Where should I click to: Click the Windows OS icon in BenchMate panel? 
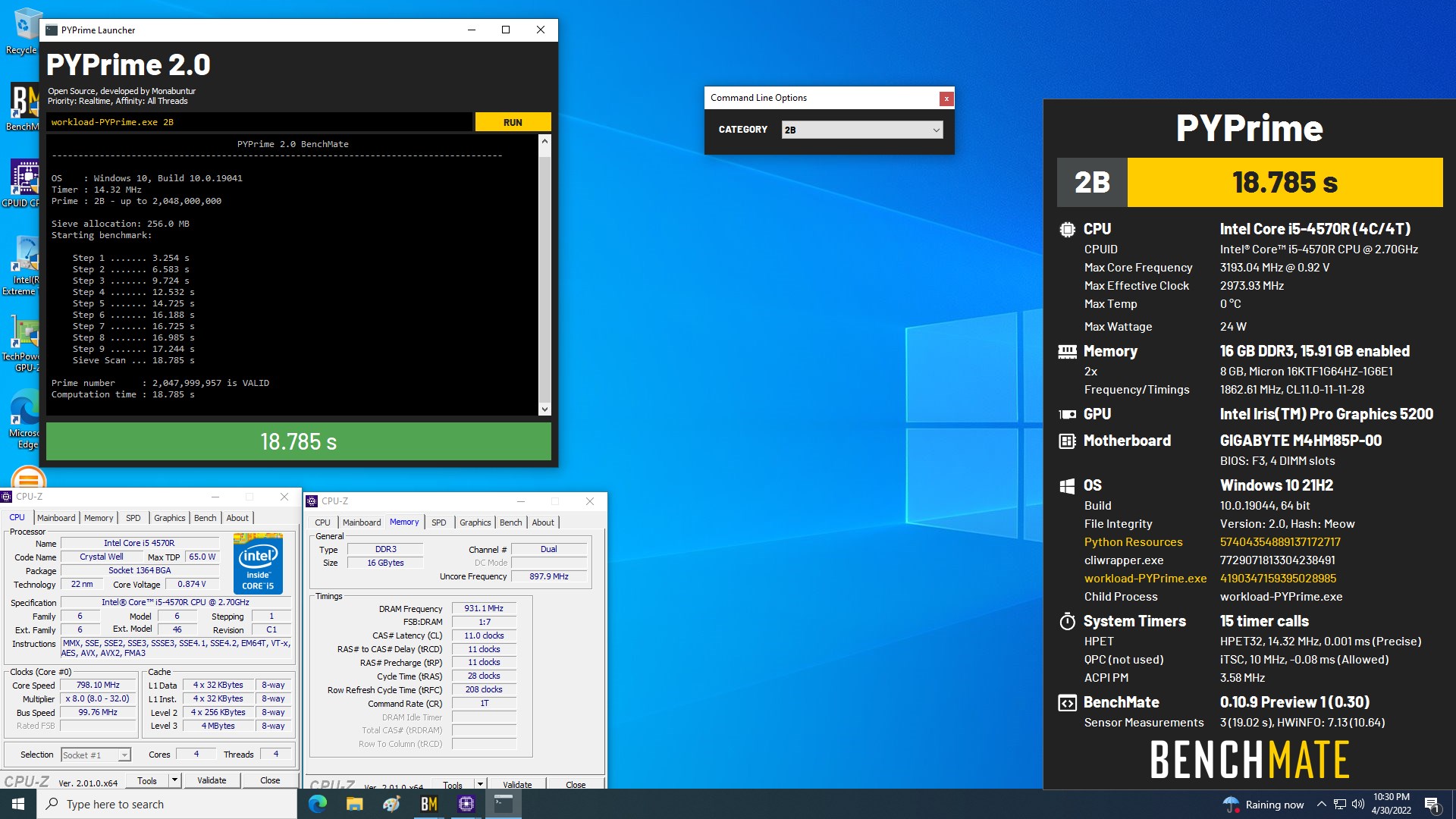click(x=1067, y=486)
